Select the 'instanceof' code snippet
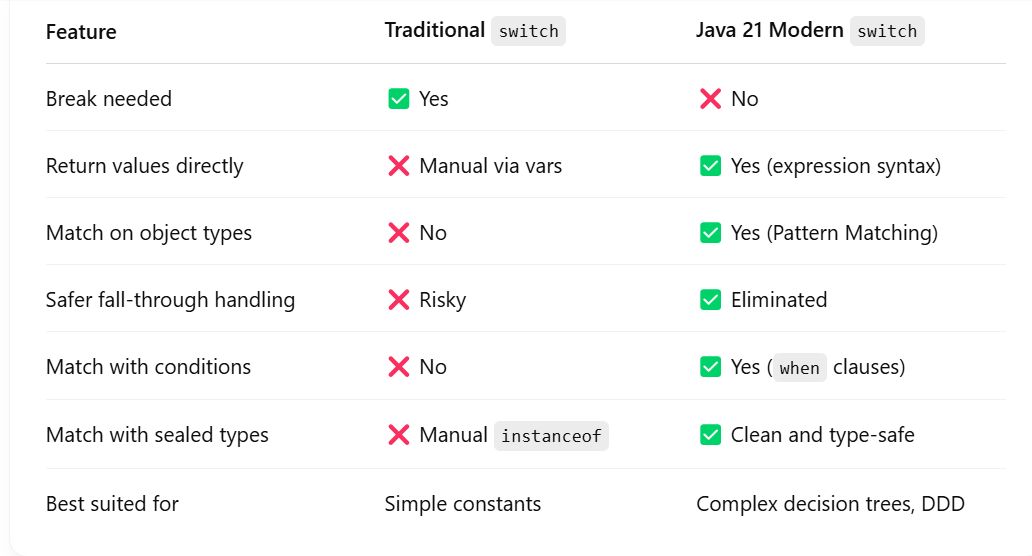Viewport: 1032px width, 556px height. click(x=552, y=436)
